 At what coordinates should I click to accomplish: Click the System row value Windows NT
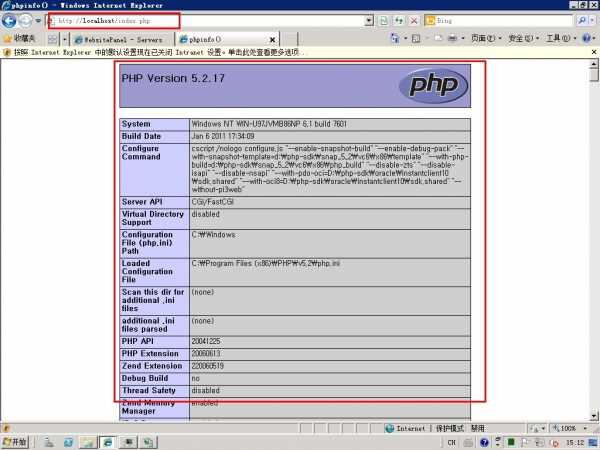click(269, 124)
